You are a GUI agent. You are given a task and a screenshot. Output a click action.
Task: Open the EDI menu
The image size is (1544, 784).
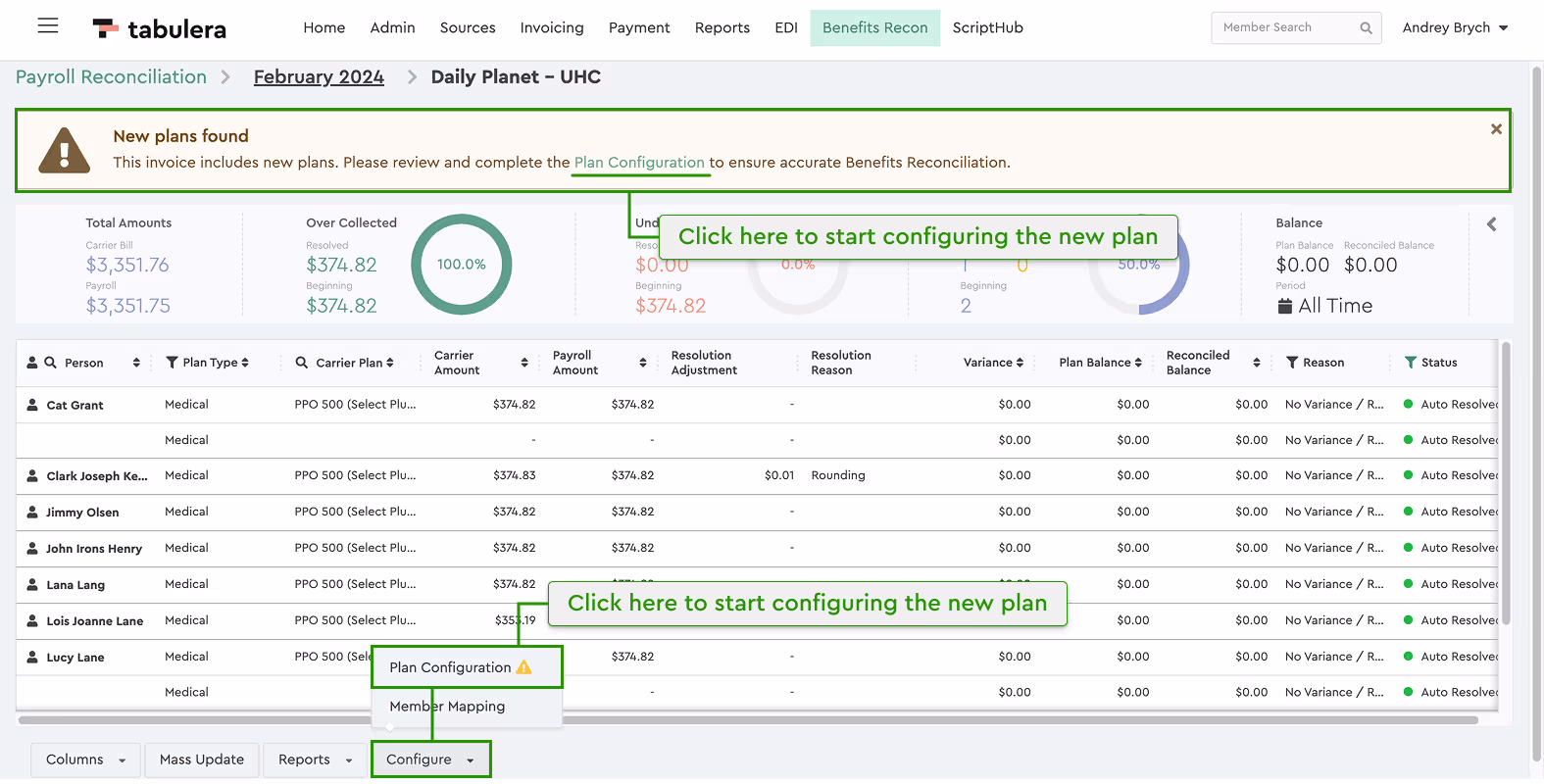click(x=786, y=27)
